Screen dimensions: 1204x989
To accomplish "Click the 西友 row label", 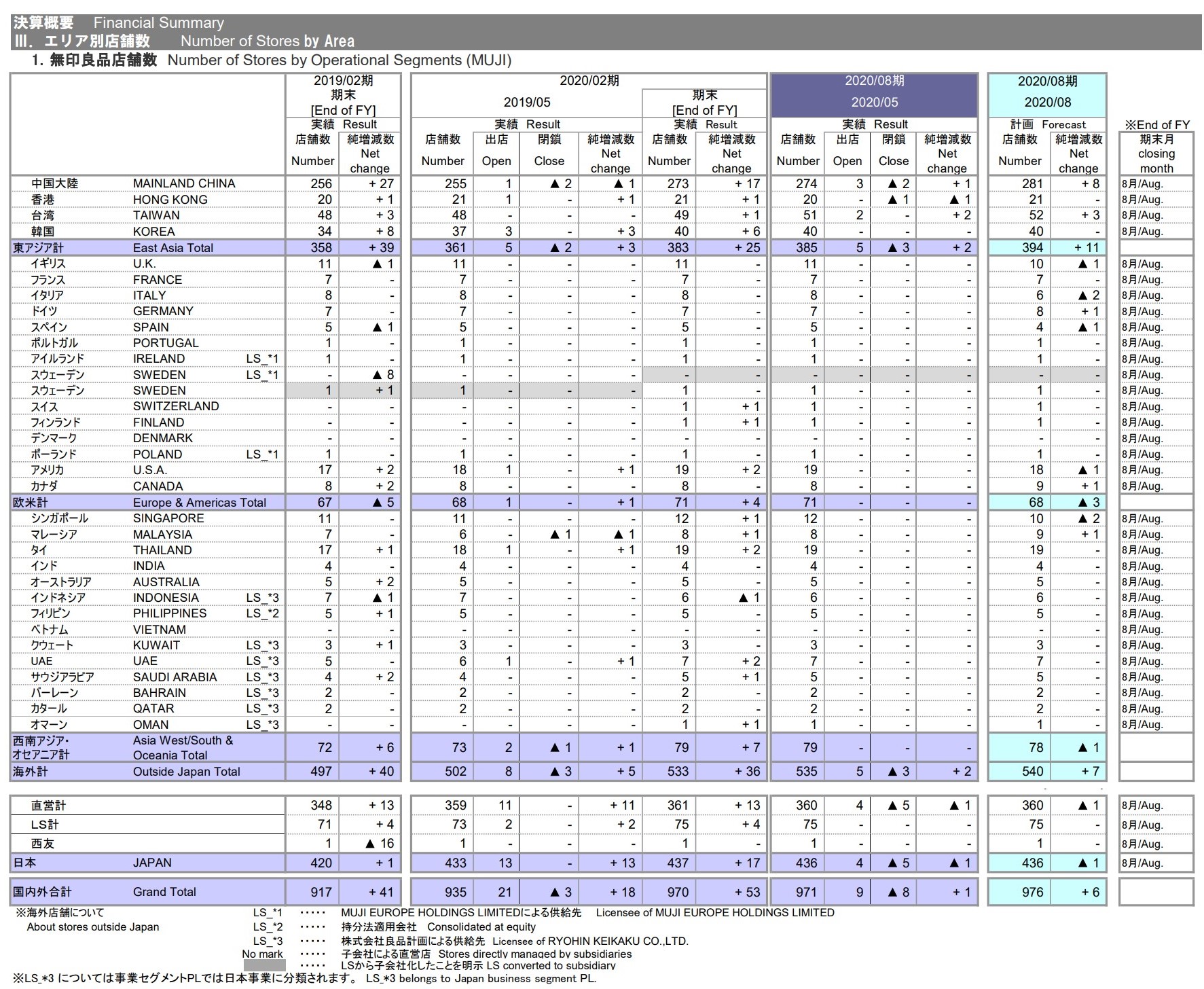I will click(43, 844).
